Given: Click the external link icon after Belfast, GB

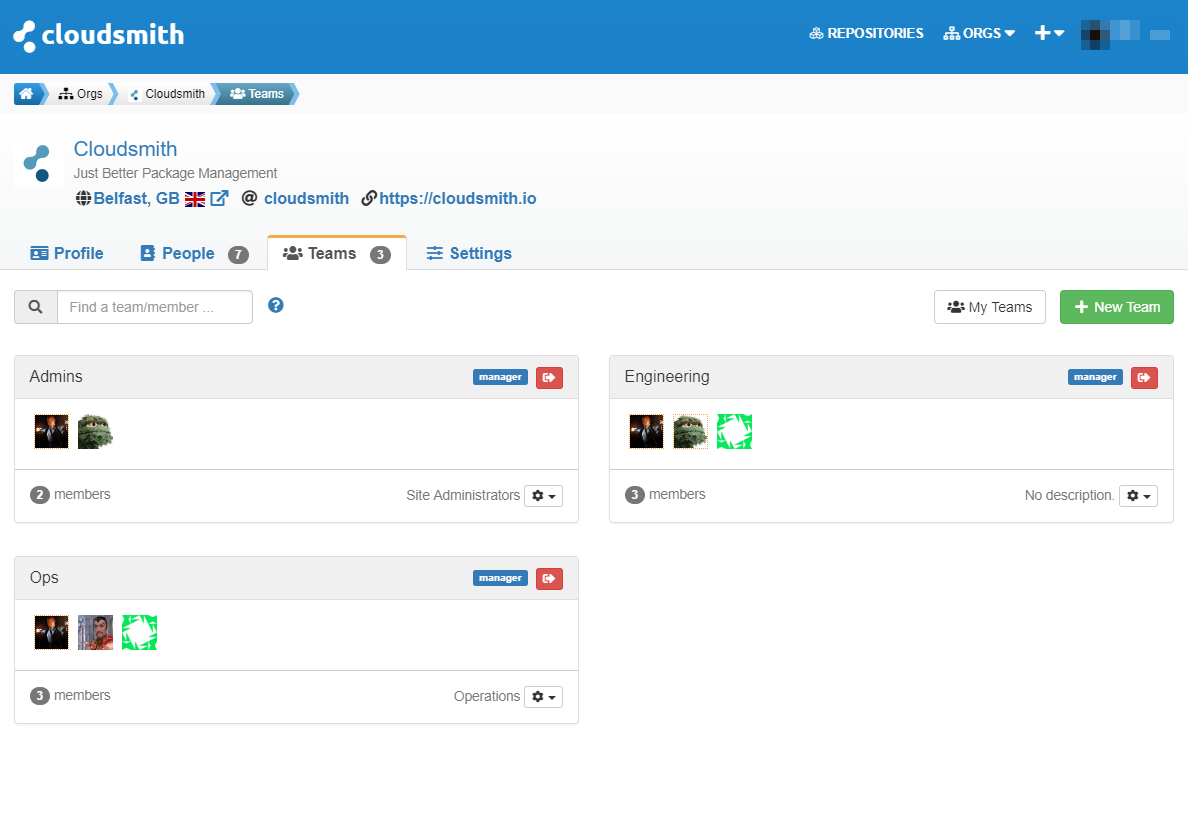Looking at the screenshot, I should 219,197.
